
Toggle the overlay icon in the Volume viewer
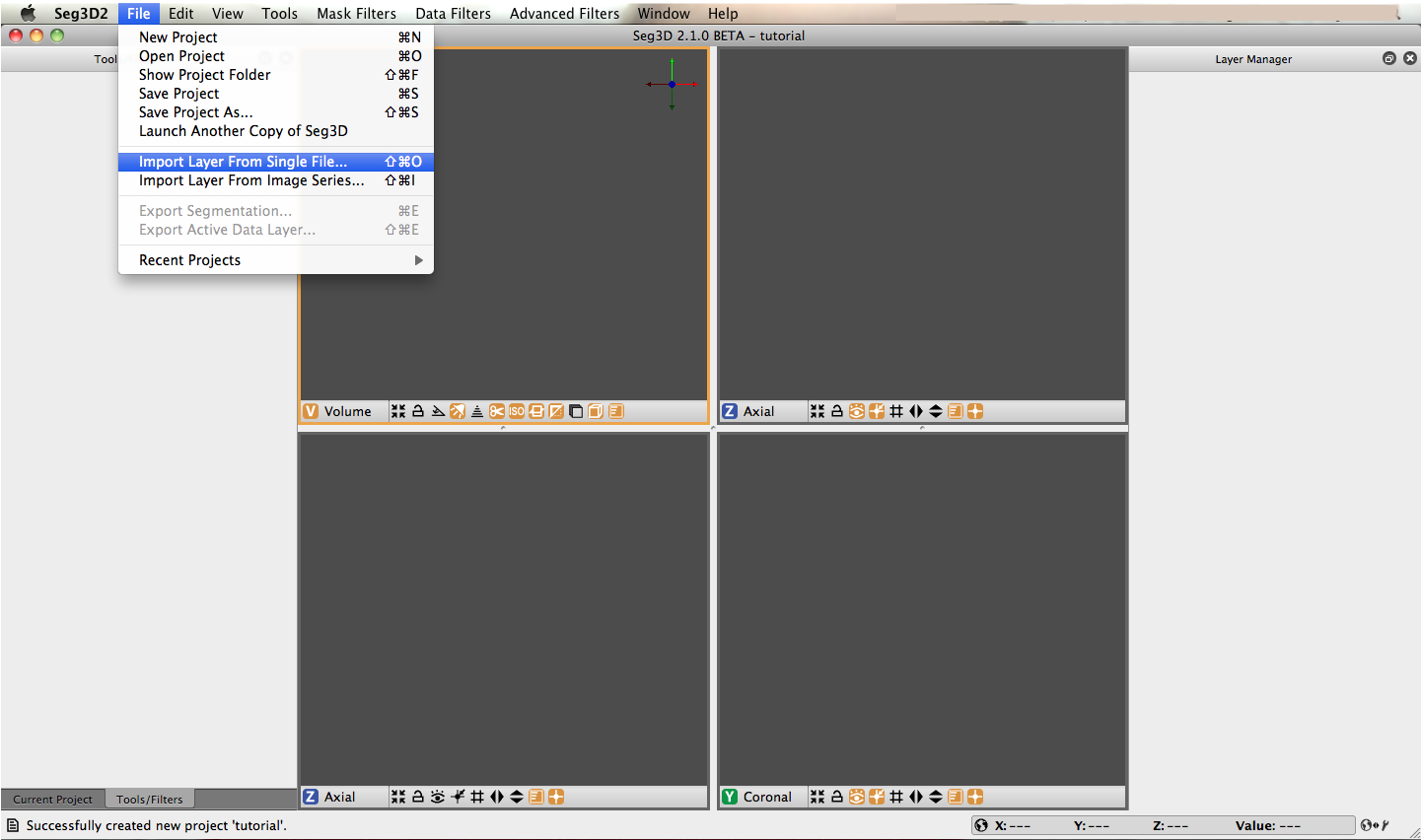click(615, 411)
